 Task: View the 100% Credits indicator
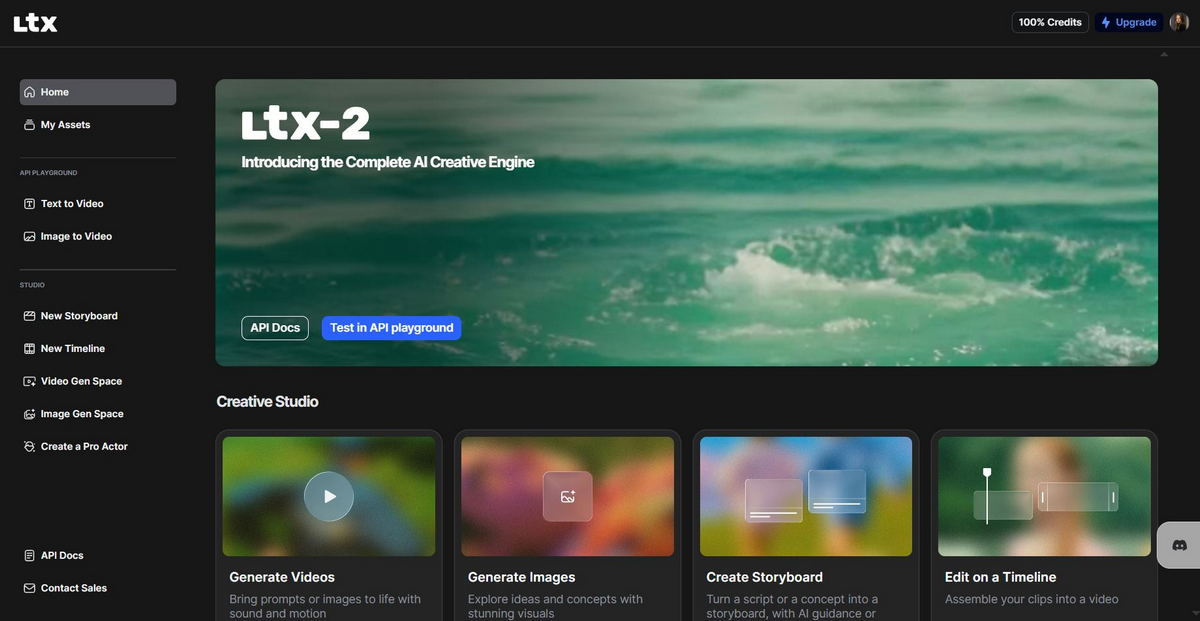[1050, 22]
